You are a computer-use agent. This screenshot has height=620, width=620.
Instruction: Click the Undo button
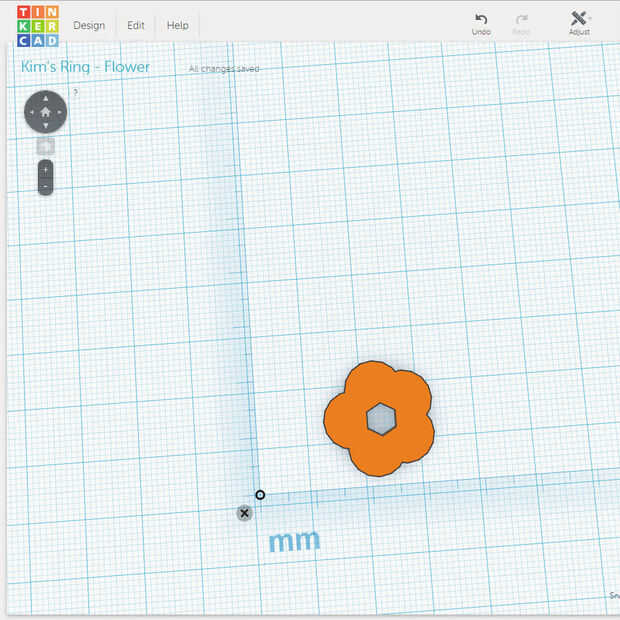481,25
